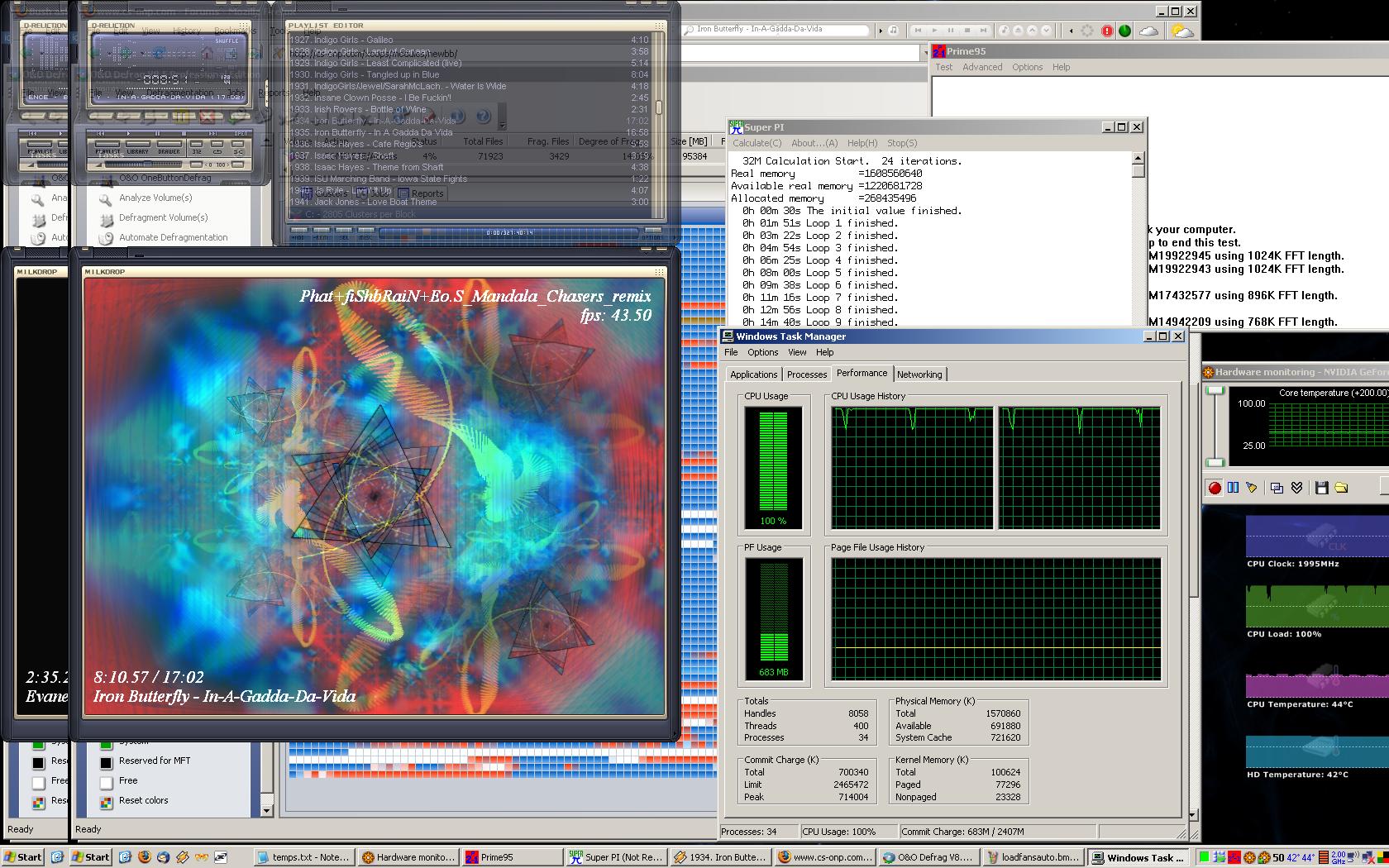1389x868 pixels.
Task: Open Prime95 taskbar button
Action: click(x=513, y=857)
